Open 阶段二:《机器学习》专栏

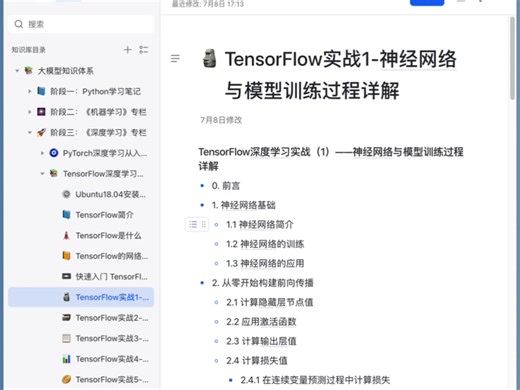(x=98, y=112)
